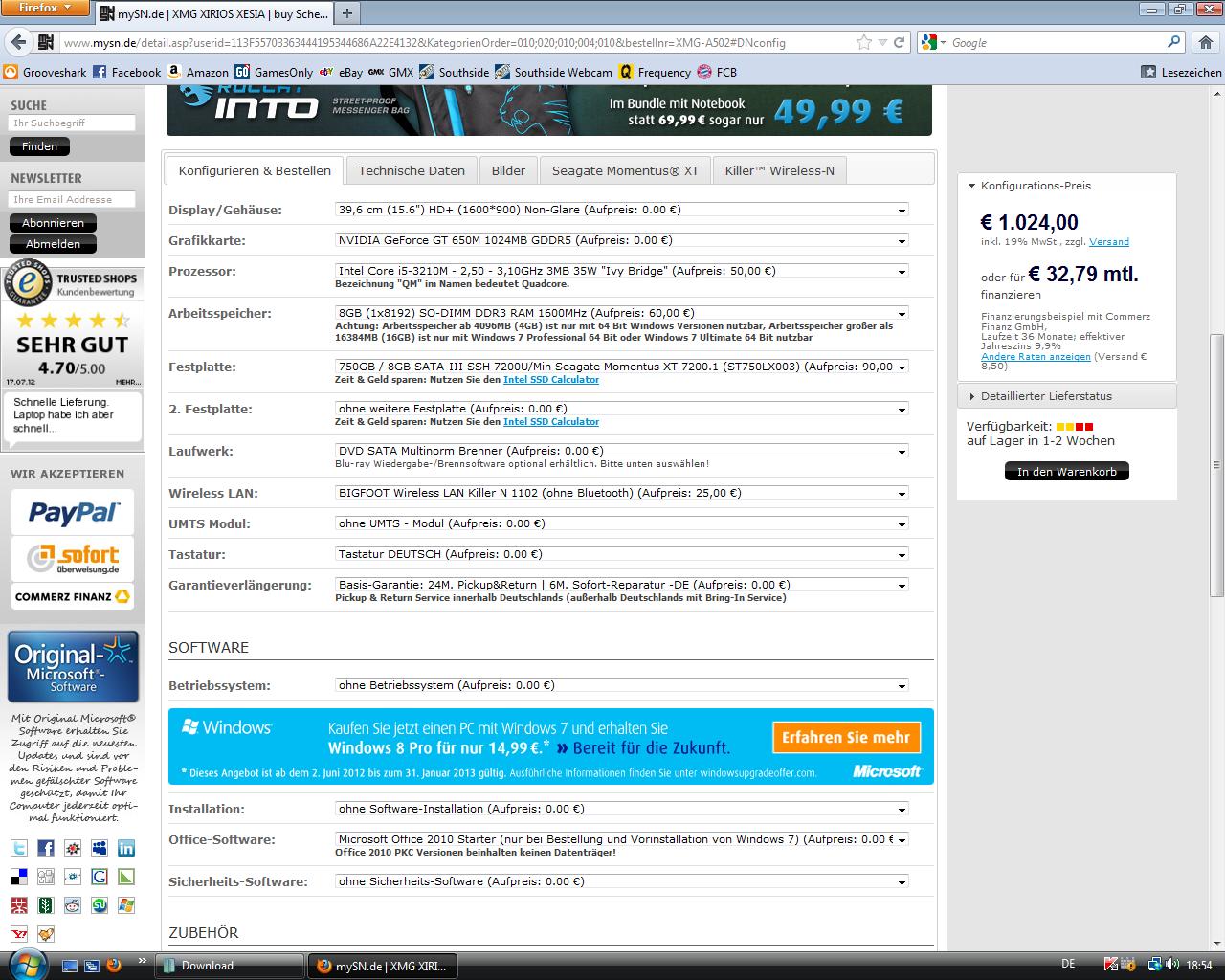Open the Firefox menu button
Image resolution: width=1225 pixels, height=980 pixels.
tap(44, 8)
